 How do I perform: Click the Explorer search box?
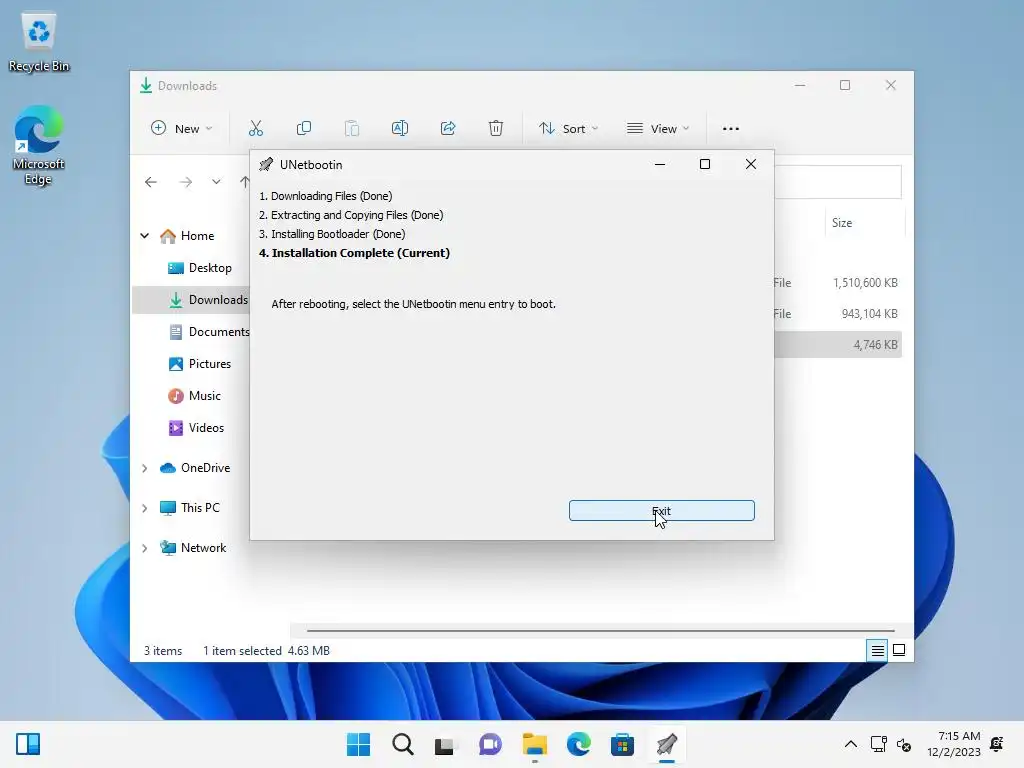pyautogui.click(x=838, y=182)
